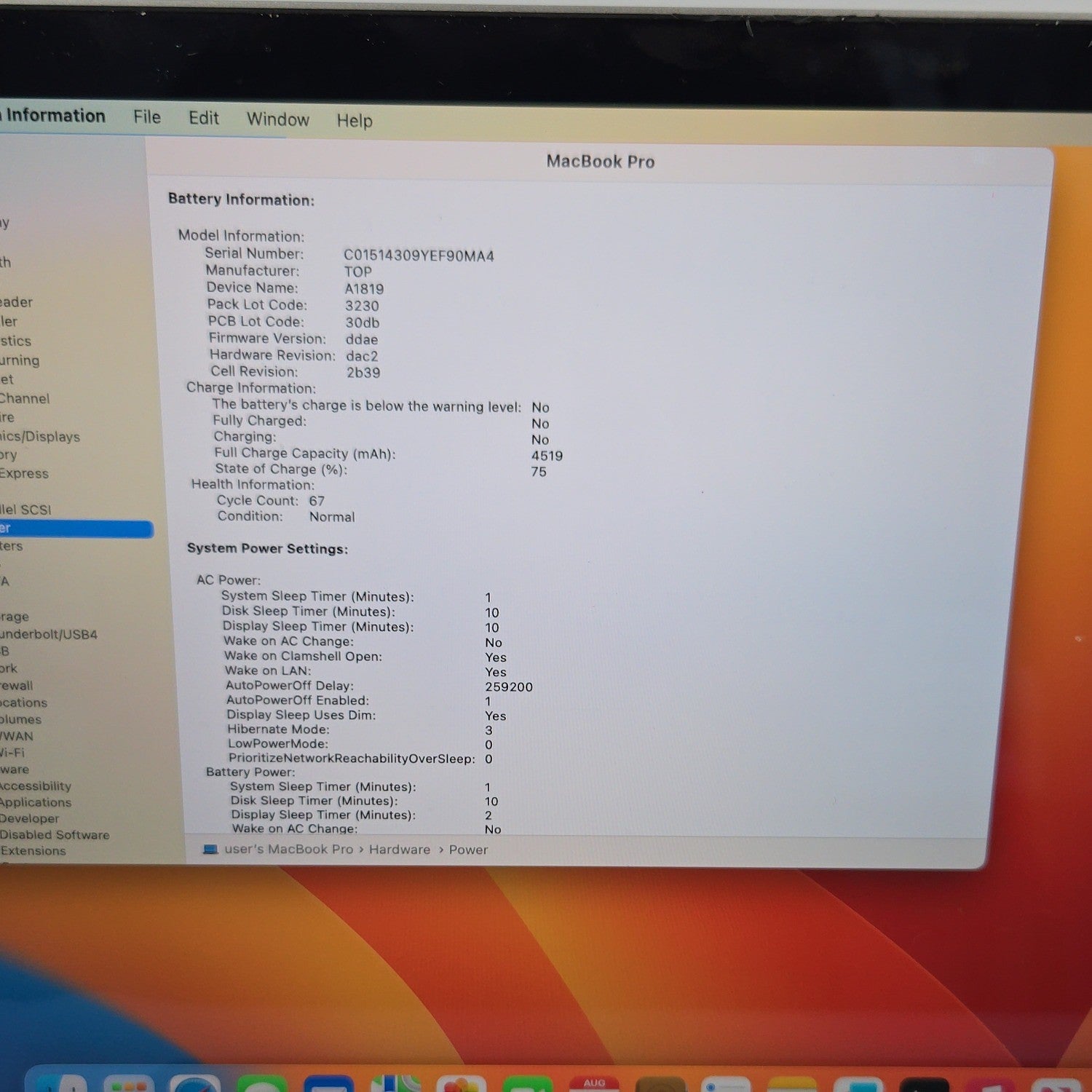Select NVMExpress in the sidebar
Screen dimensions: 1092x1092
24,473
